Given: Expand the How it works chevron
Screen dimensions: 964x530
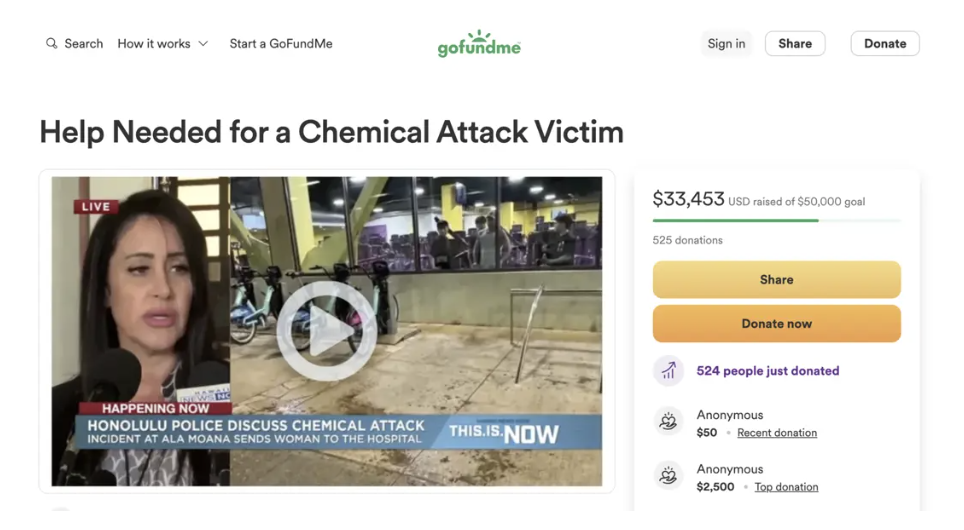Looking at the screenshot, I should pos(203,44).
